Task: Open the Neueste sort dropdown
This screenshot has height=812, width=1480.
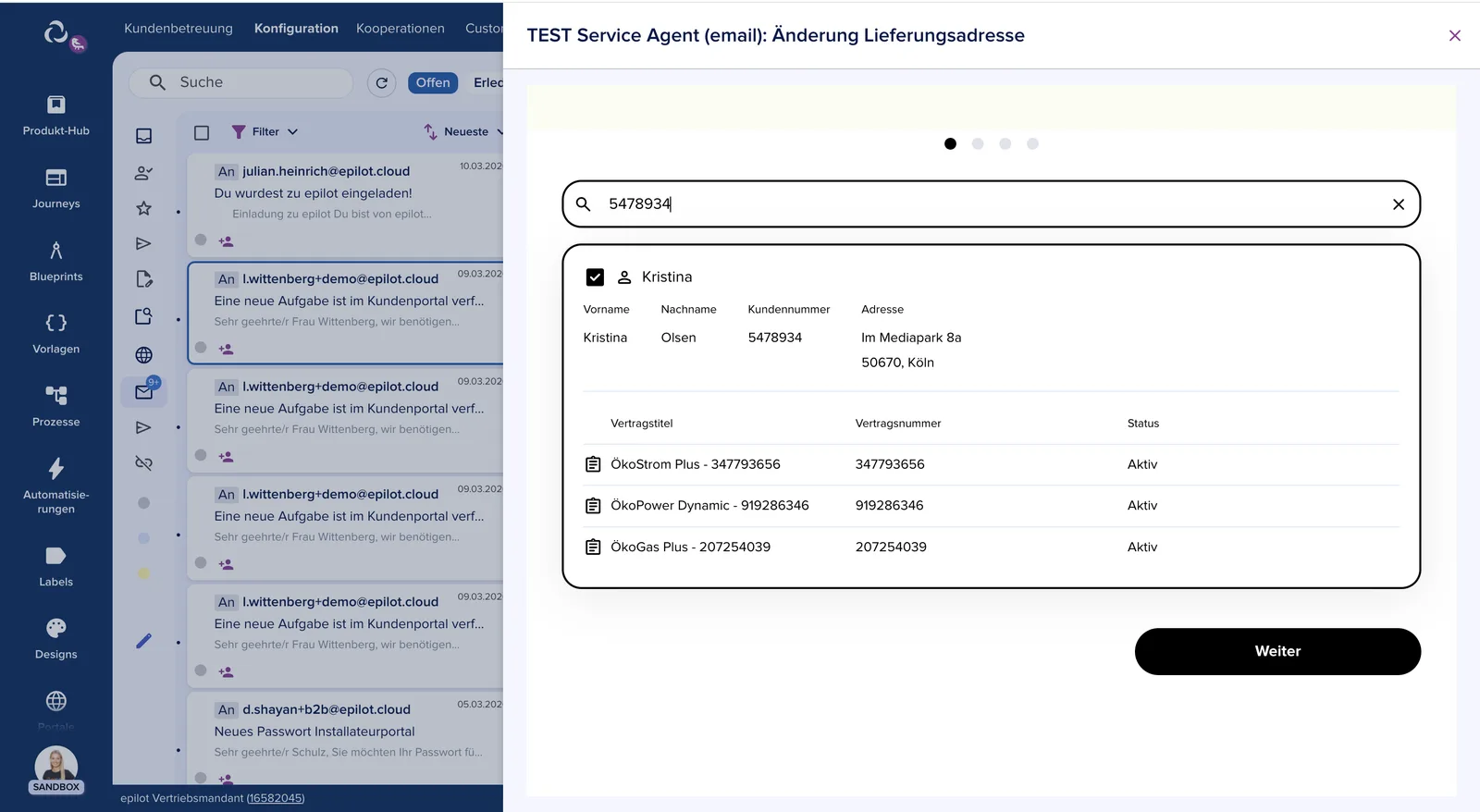Action: tap(463, 131)
